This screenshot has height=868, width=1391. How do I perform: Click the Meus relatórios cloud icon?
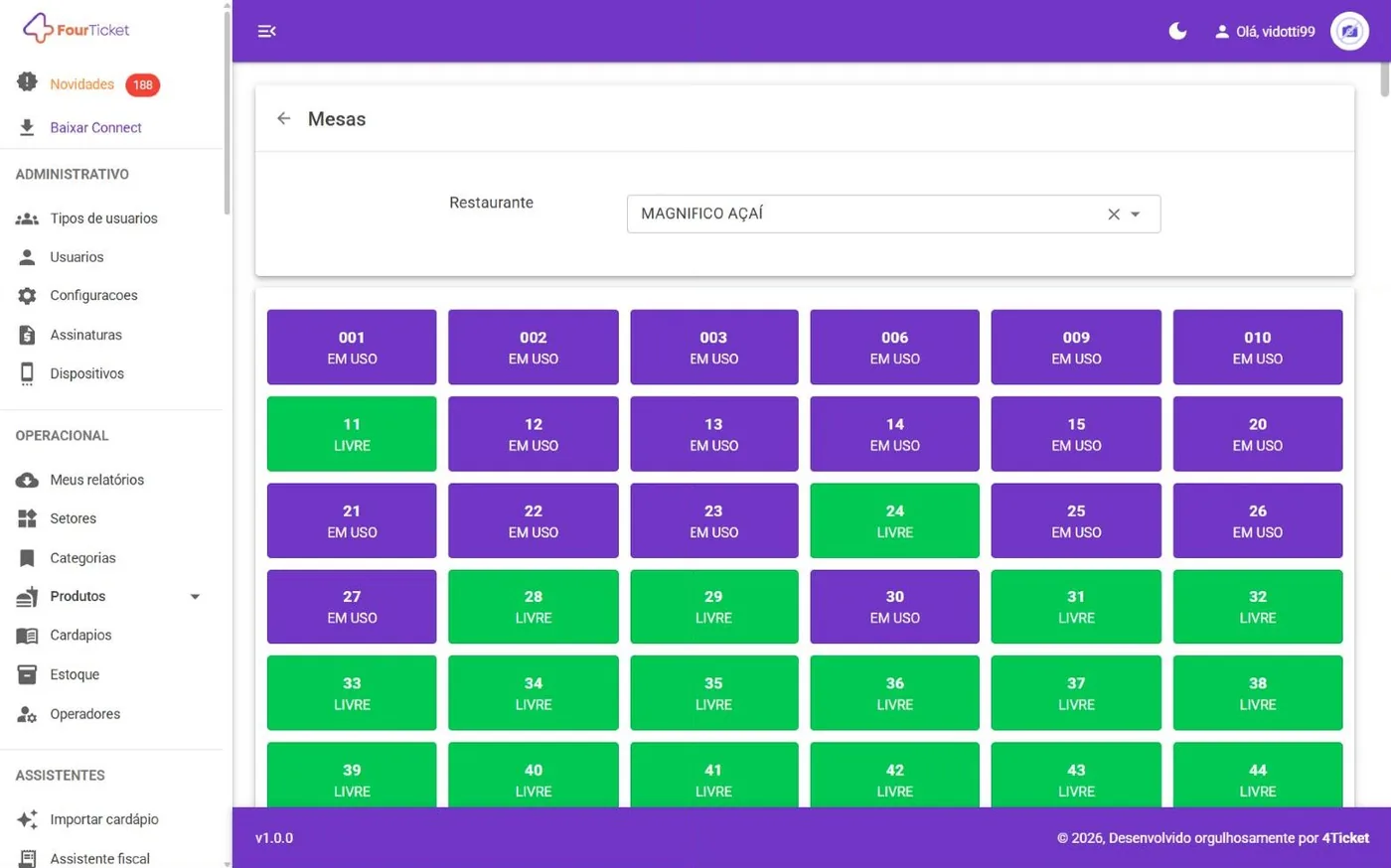coord(27,480)
